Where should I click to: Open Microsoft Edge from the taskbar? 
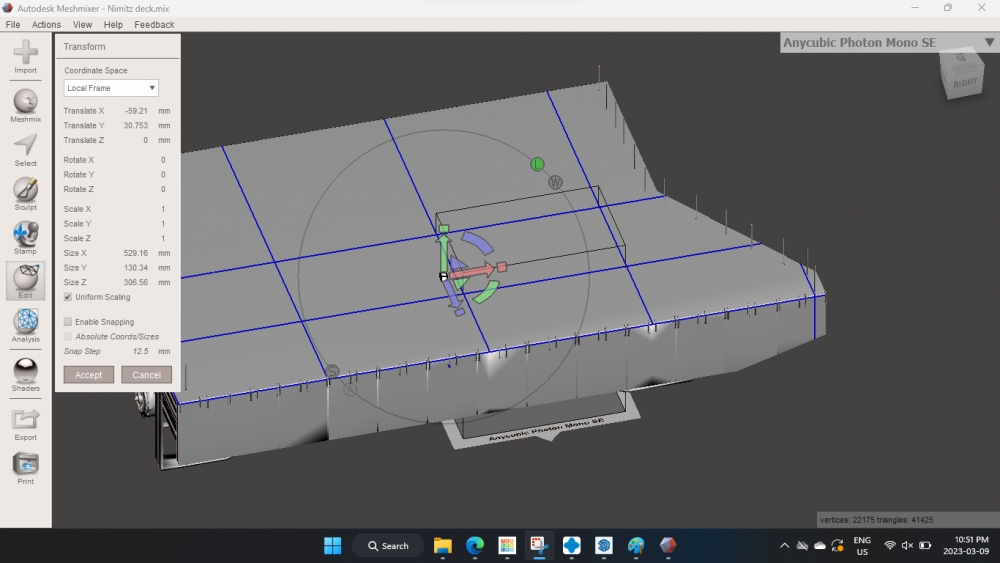(475, 546)
